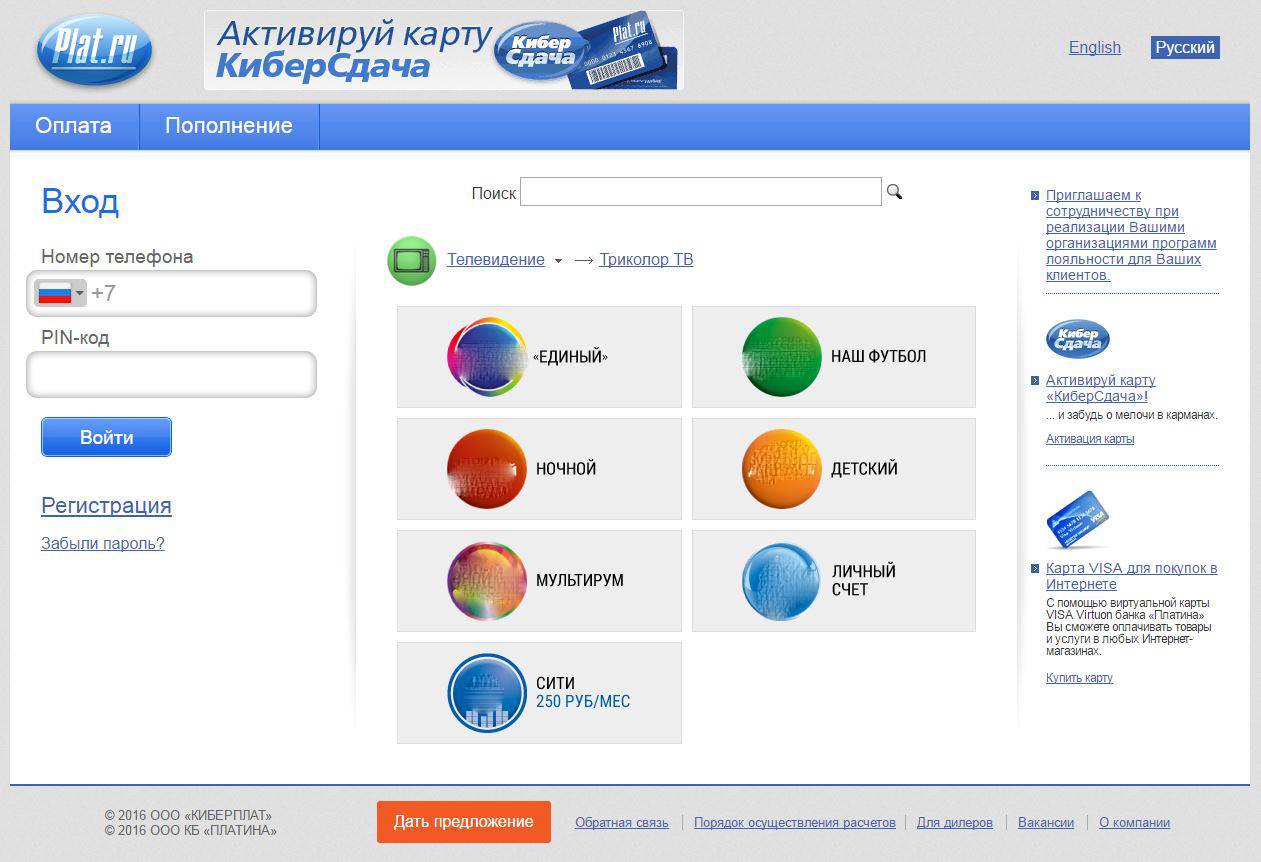Viewport: 1261px width, 862px height.
Task: Click the НАШ ФУТБОЛ package label
Action: point(879,357)
